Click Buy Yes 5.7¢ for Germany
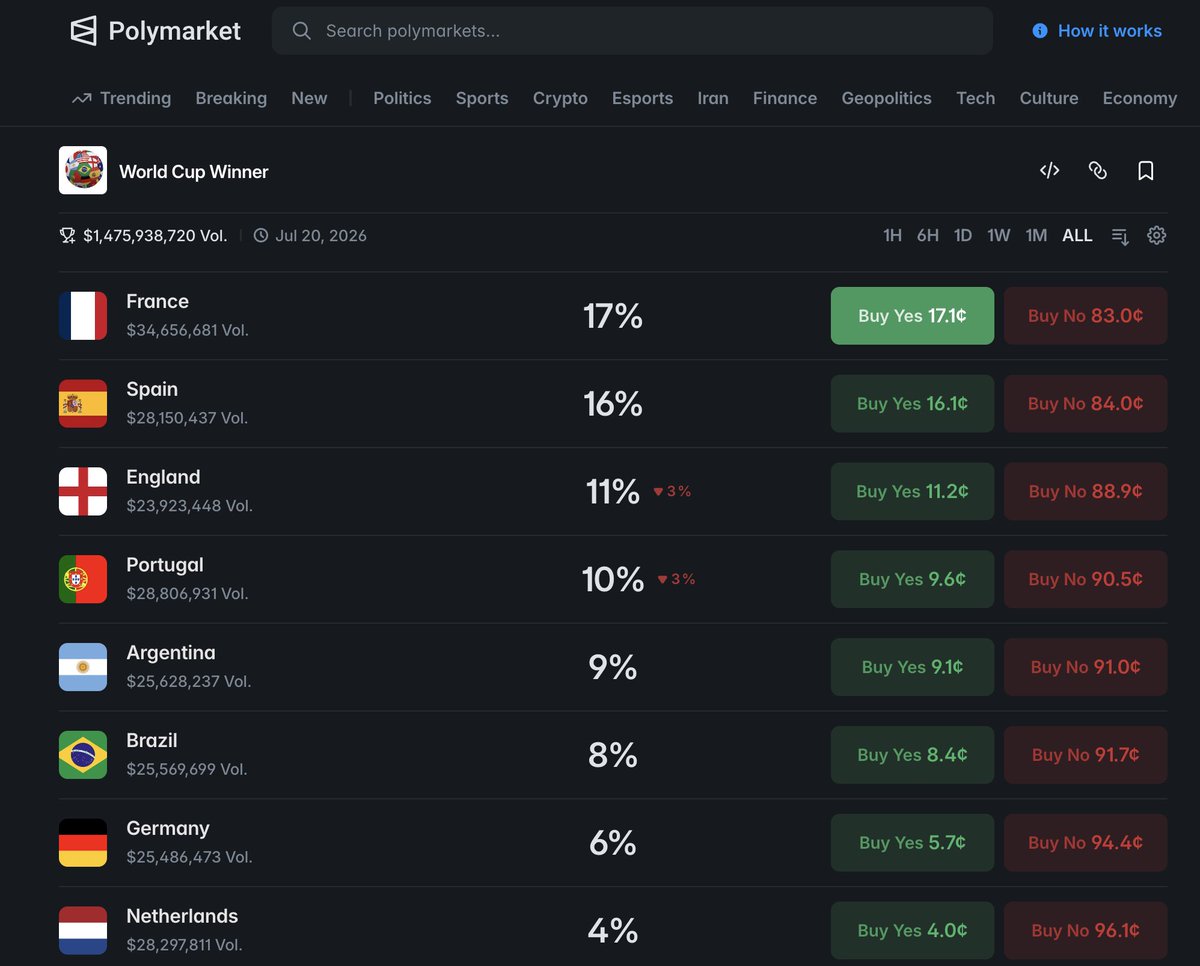 pos(912,843)
